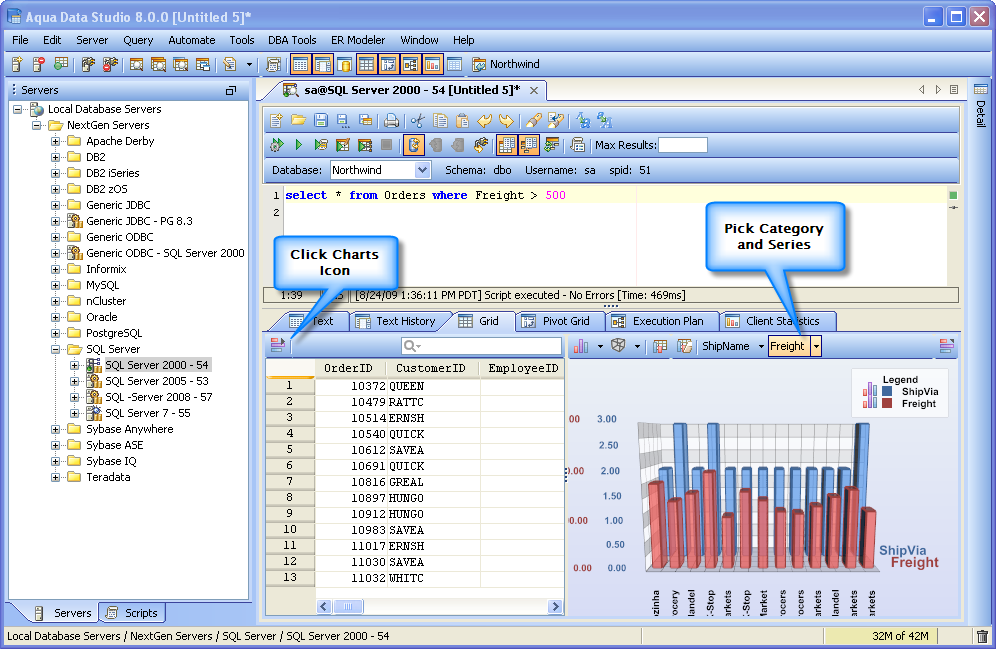This screenshot has height=649, width=996.
Task: Toggle the highlighted grid layout icon in main toolbar
Action: (x=367, y=64)
